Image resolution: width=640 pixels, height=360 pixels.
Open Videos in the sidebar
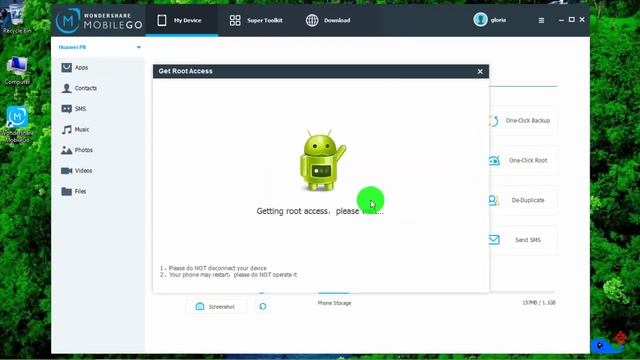(77, 171)
